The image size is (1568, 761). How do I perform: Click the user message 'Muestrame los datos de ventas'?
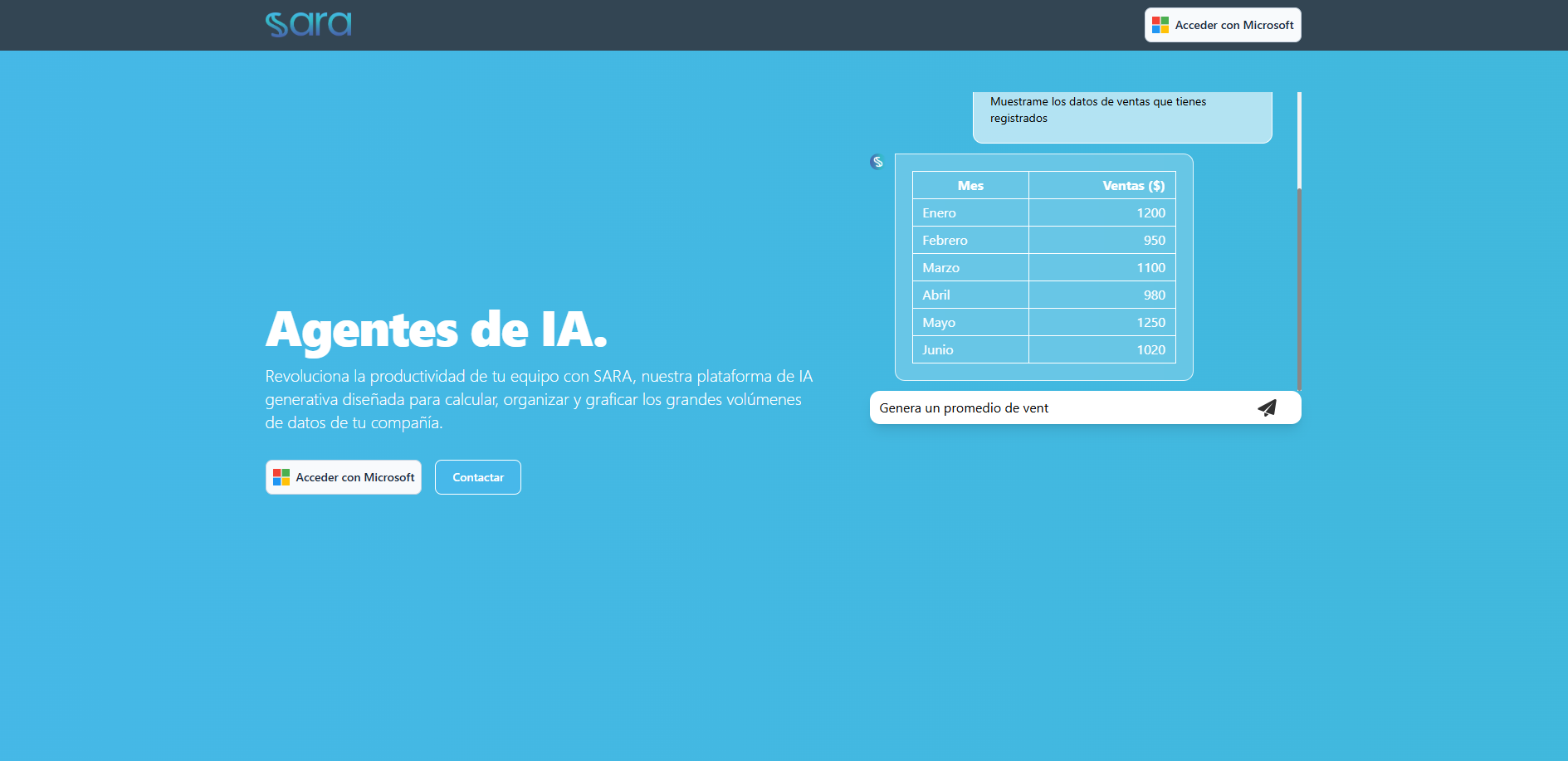[x=1122, y=116]
